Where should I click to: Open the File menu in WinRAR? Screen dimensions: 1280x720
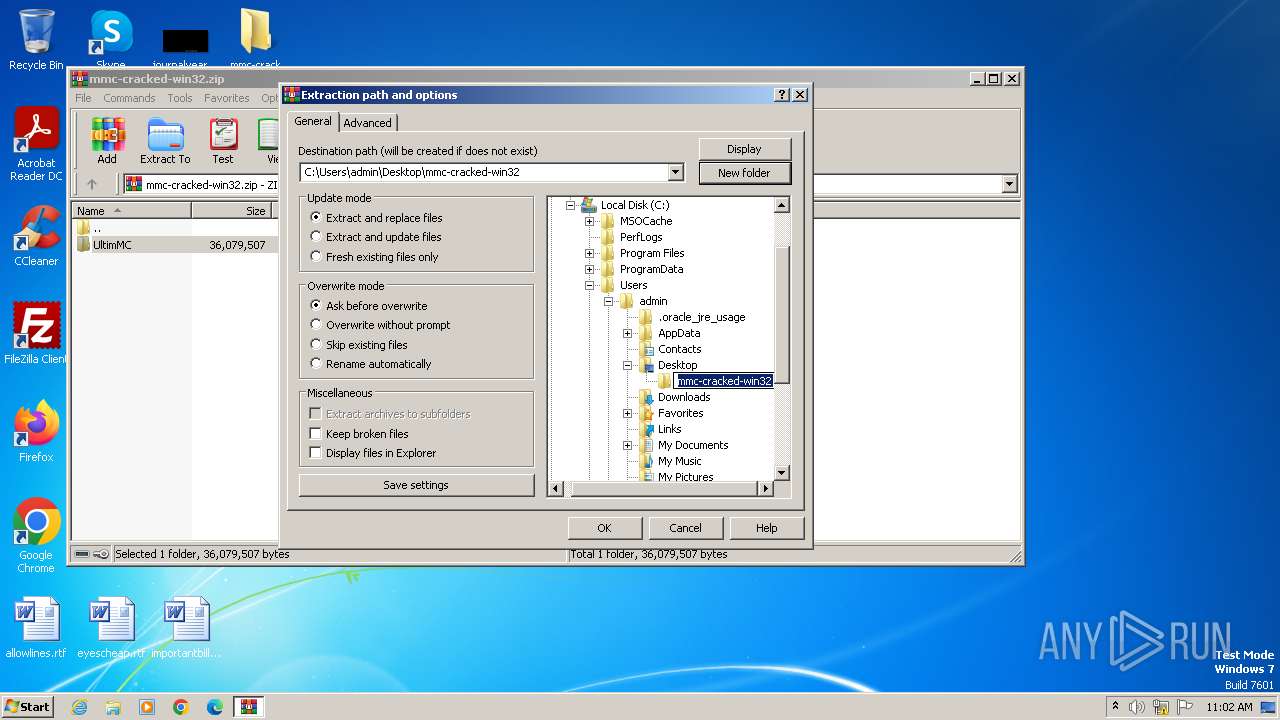(83, 98)
